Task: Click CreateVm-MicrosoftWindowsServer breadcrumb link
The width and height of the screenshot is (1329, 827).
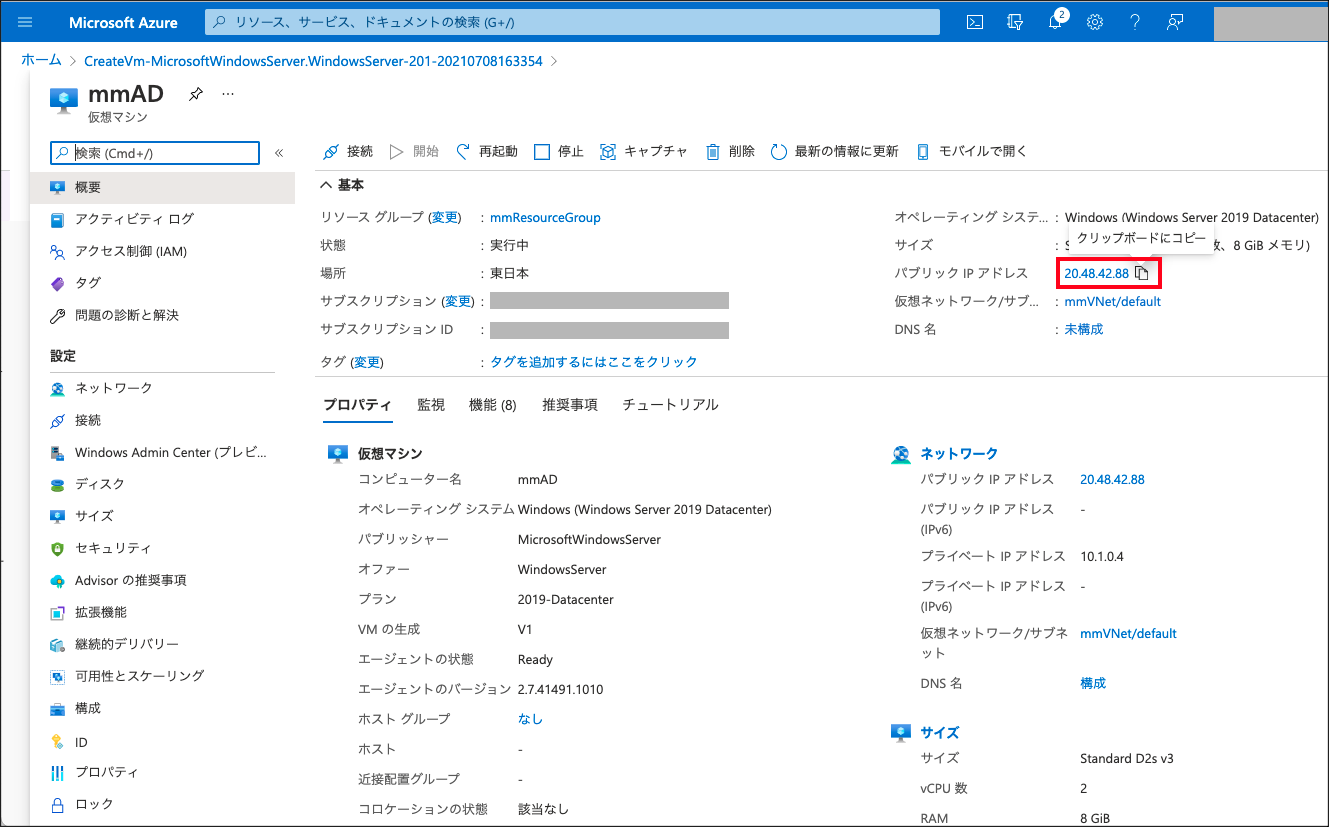Action: (313, 61)
